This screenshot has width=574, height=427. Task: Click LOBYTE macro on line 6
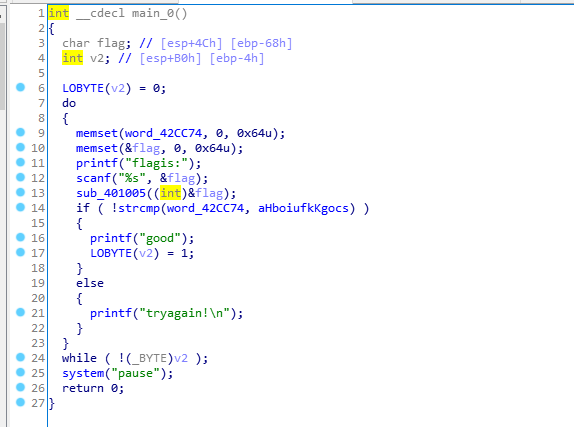83,88
